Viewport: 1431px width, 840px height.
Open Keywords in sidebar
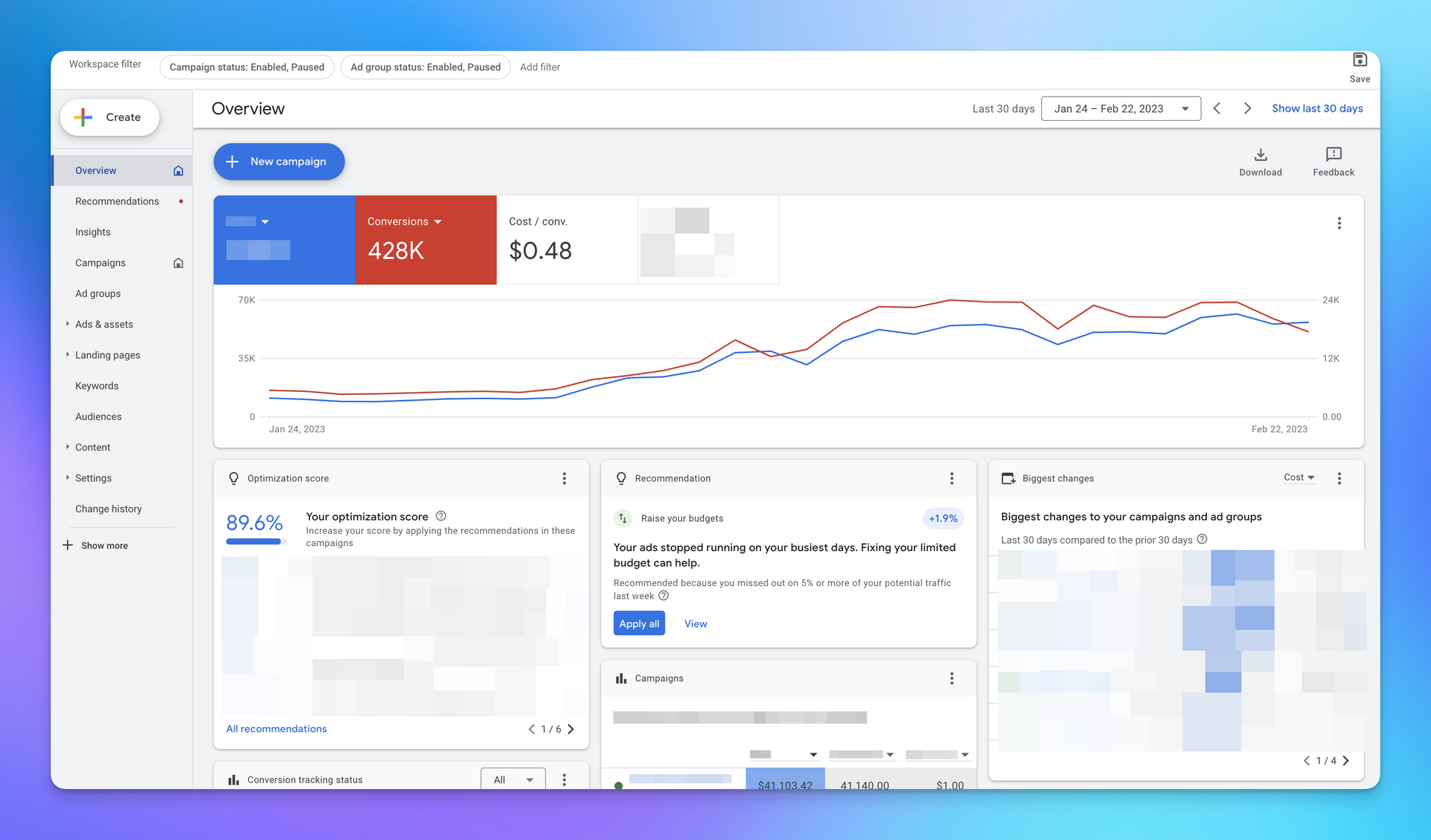(97, 386)
